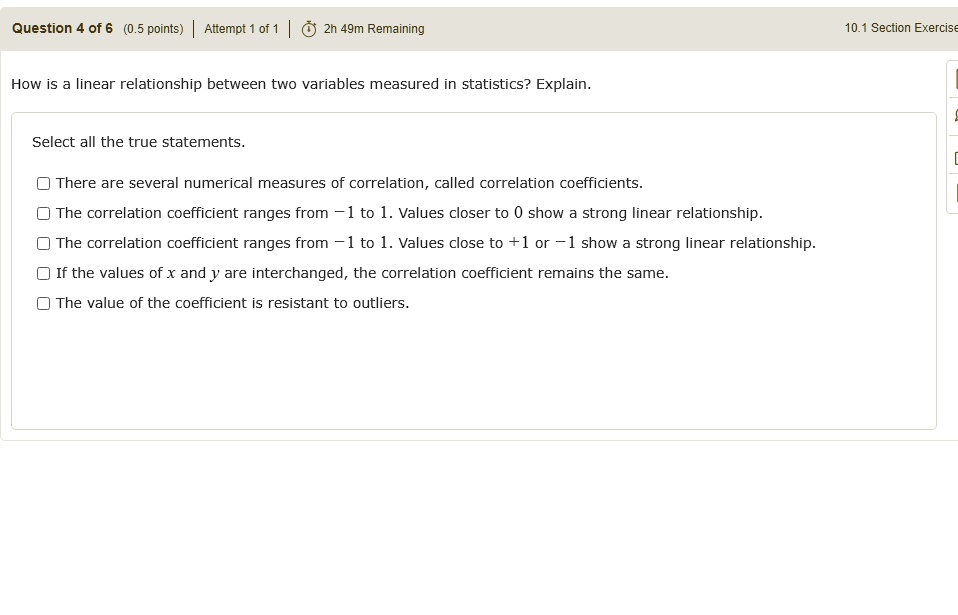The height and width of the screenshot is (615, 958).
Task: Check the statement about interchanging x and y values
Action: coord(43,273)
